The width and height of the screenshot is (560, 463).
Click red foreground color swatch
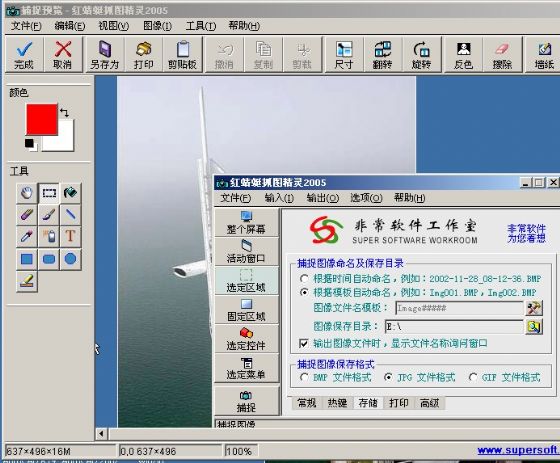coord(41,119)
